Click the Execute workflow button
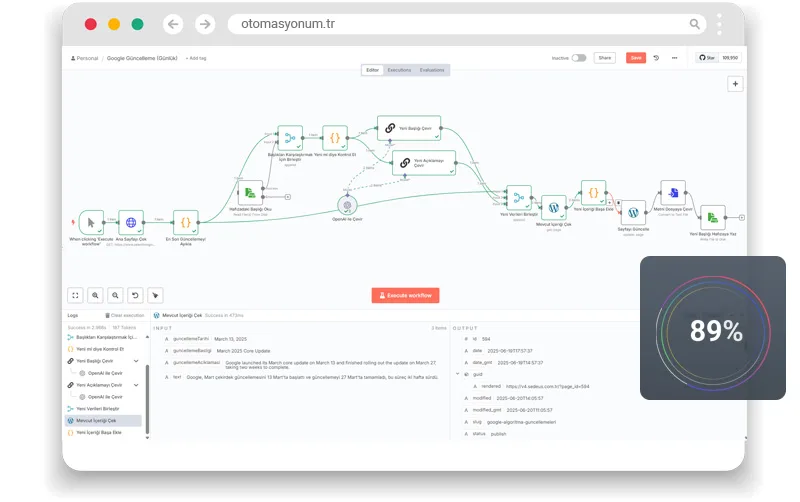Image resolution: width=800 pixels, height=502 pixels. point(406,295)
